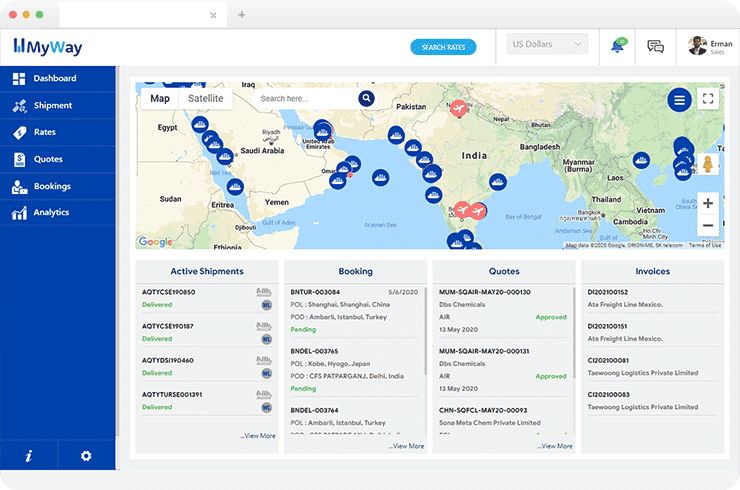
Task: Click ship marker in Bay of Bengal
Action: click(498, 182)
